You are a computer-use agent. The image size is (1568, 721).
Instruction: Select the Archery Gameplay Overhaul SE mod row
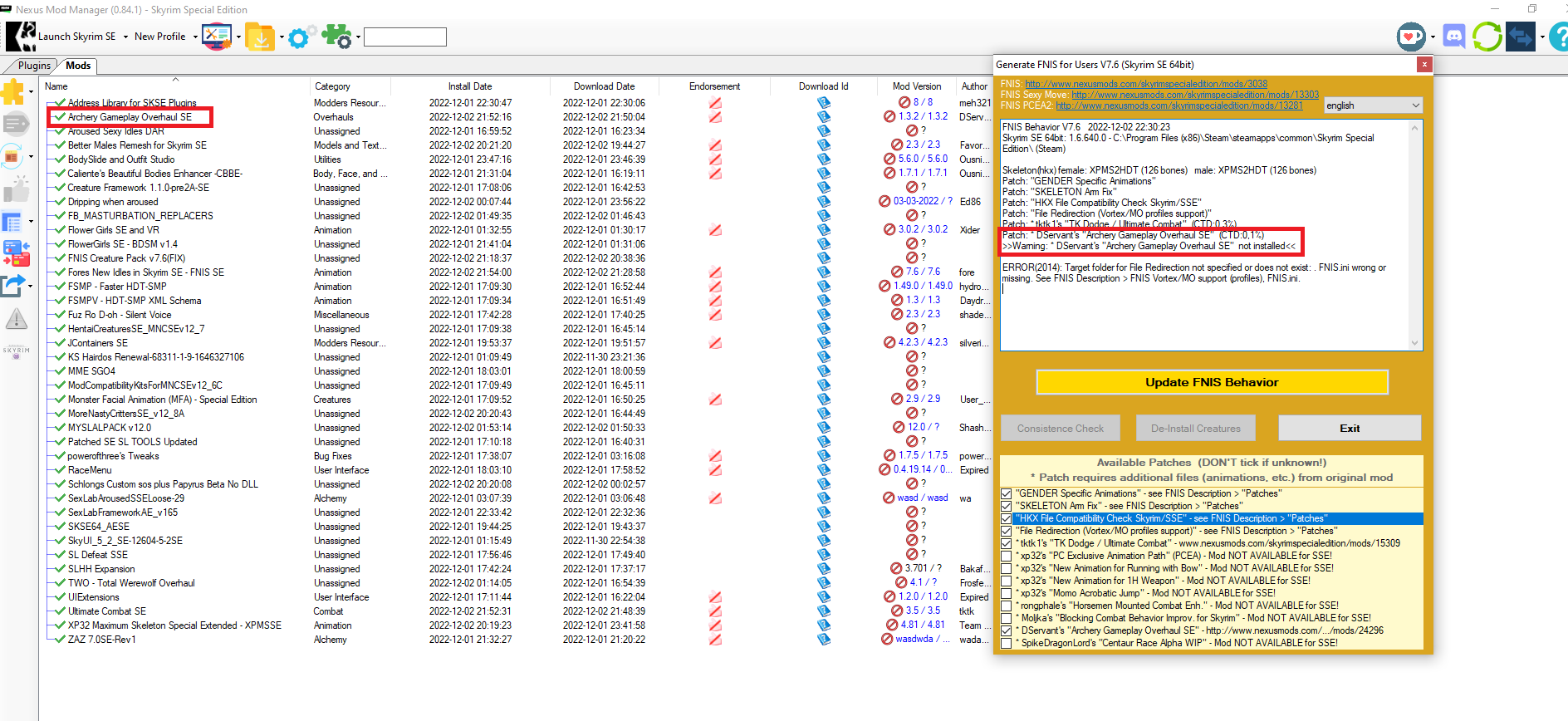click(130, 117)
